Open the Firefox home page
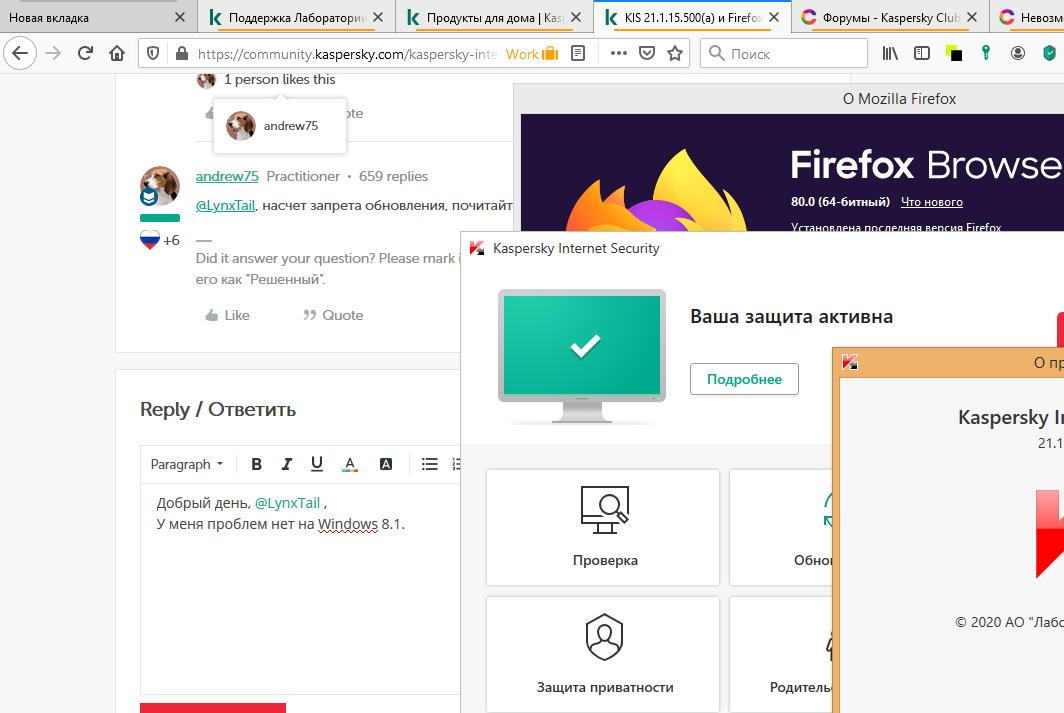1064x713 pixels. tap(117, 53)
